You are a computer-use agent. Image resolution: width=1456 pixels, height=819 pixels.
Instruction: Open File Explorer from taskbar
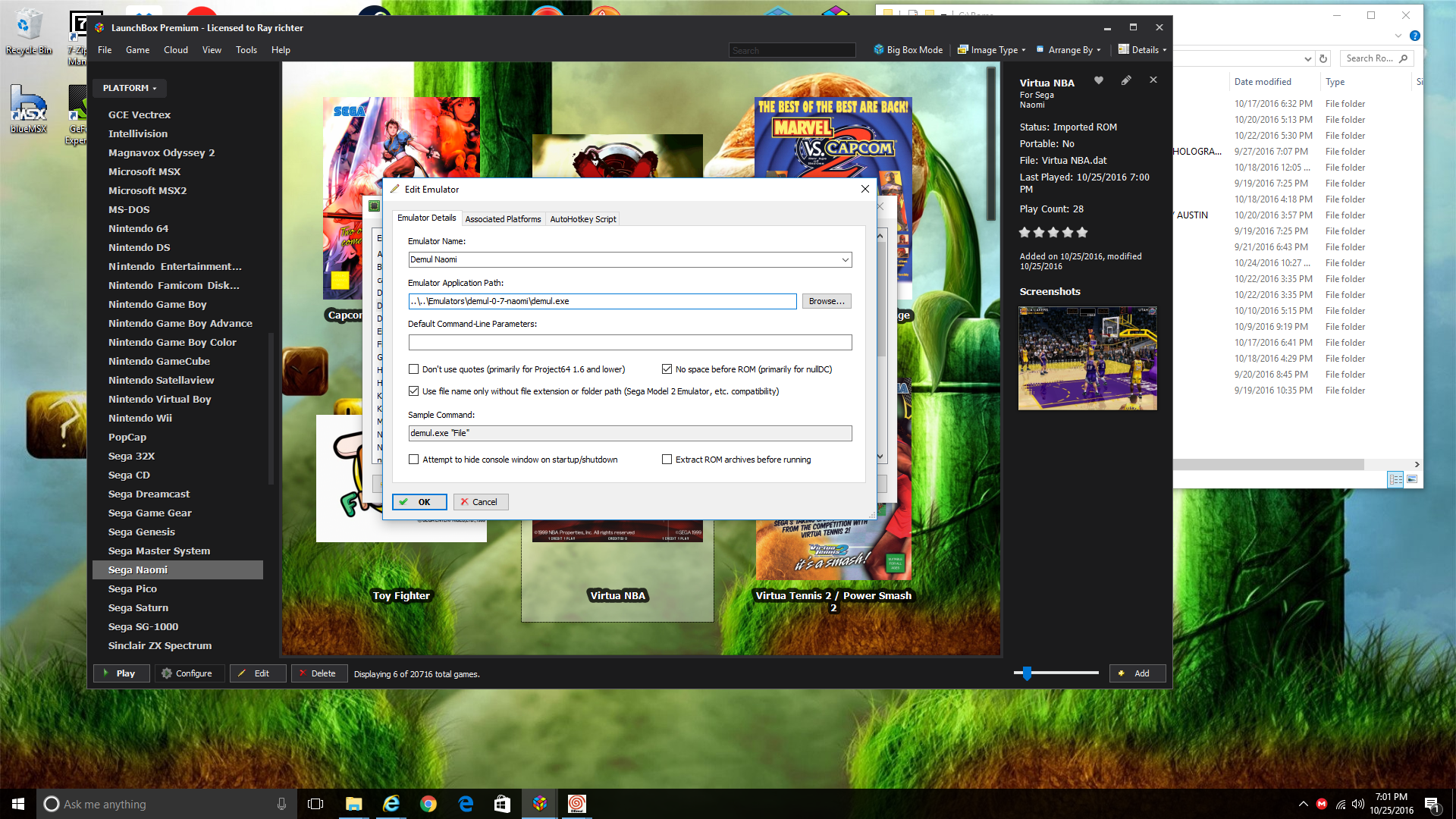point(353,804)
